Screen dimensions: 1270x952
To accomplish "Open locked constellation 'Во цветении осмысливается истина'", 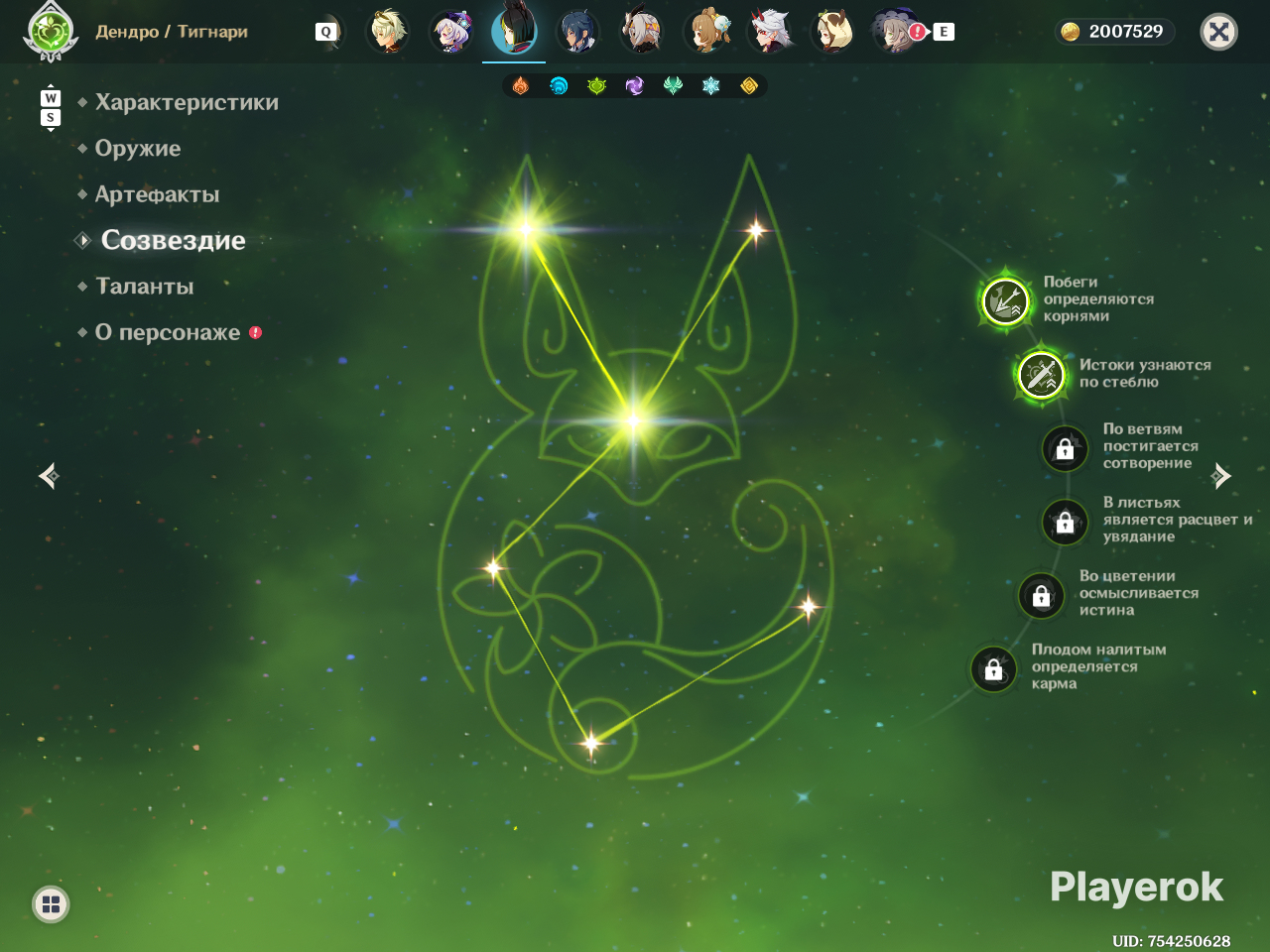I will (x=1041, y=595).
